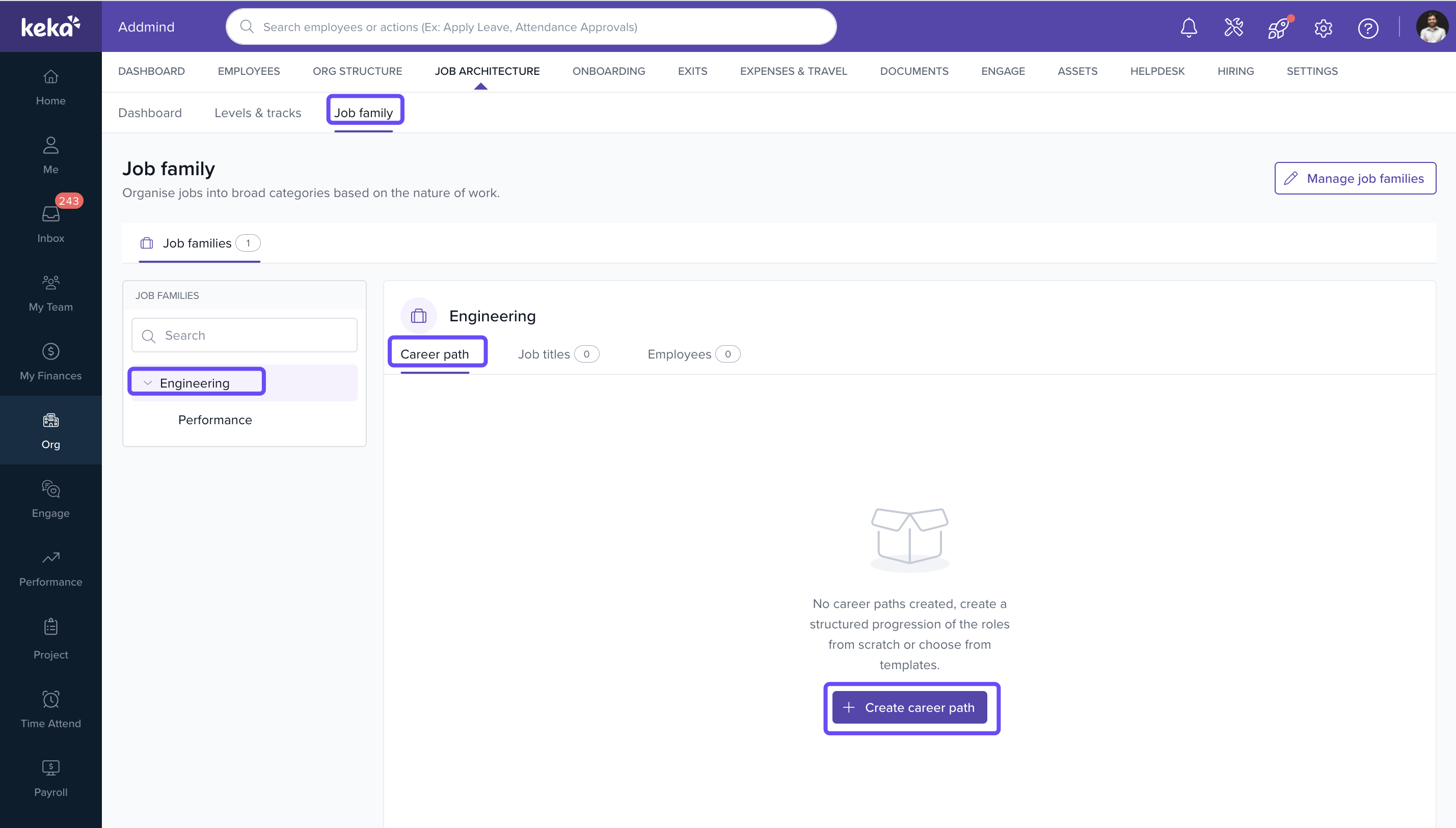
Task: Open user profile avatar menu
Action: (1431, 26)
